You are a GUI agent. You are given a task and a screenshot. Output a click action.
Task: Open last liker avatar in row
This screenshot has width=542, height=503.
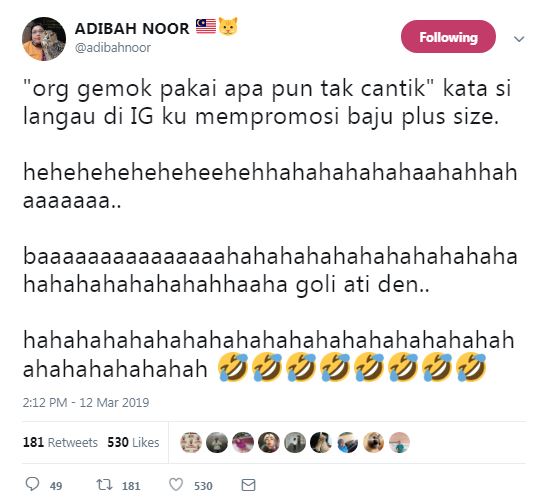click(399, 443)
